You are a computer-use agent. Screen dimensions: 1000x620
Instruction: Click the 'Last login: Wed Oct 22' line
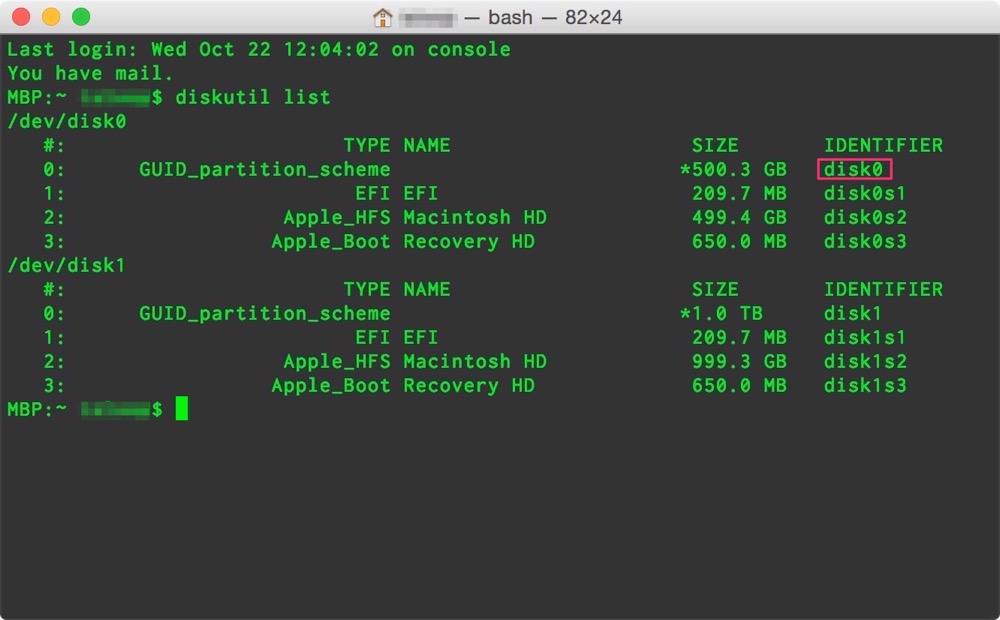pos(258,49)
